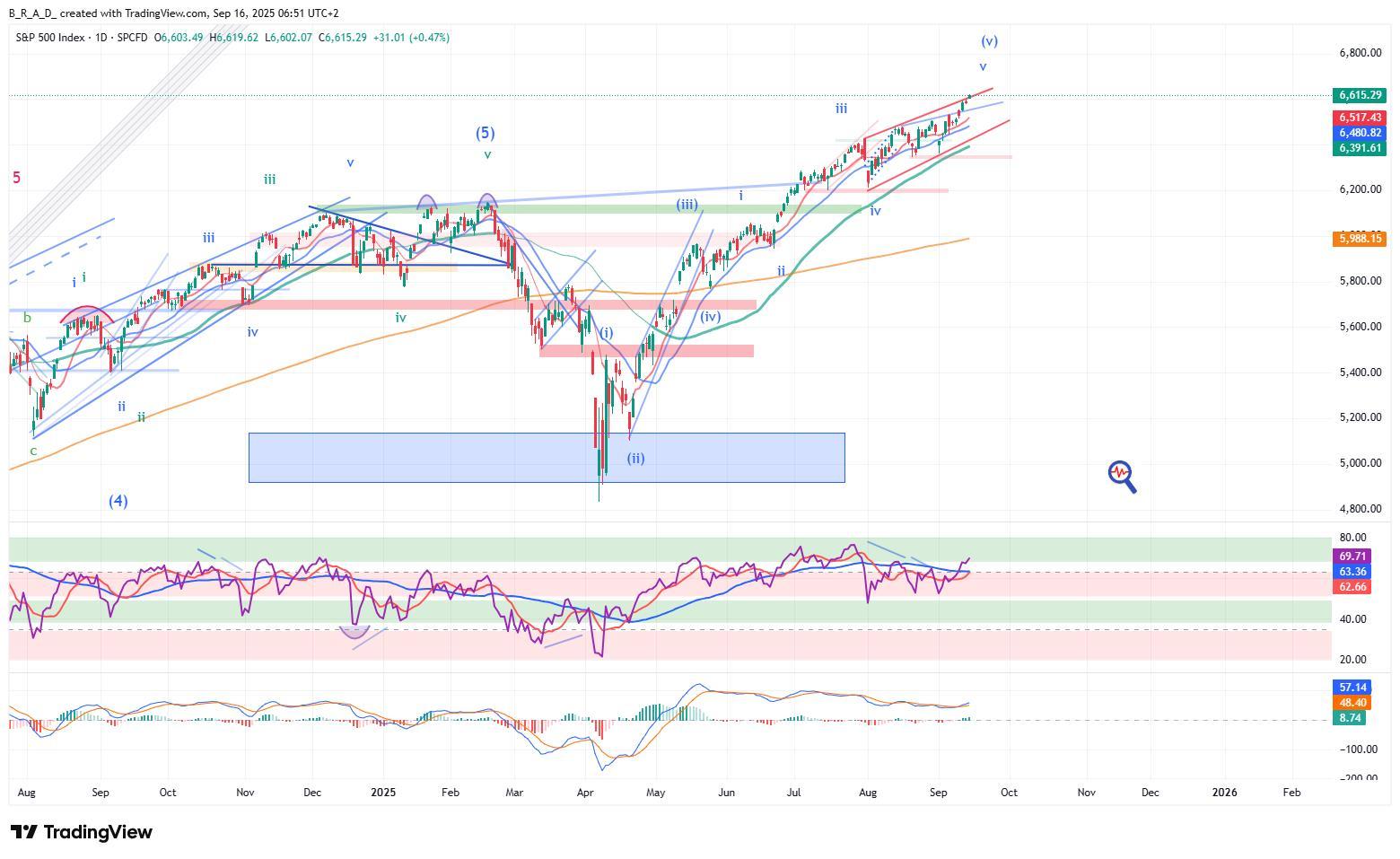This screenshot has width=1400, height=859.
Task: Click the blue 57.14 MACD label
Action: 1352,687
